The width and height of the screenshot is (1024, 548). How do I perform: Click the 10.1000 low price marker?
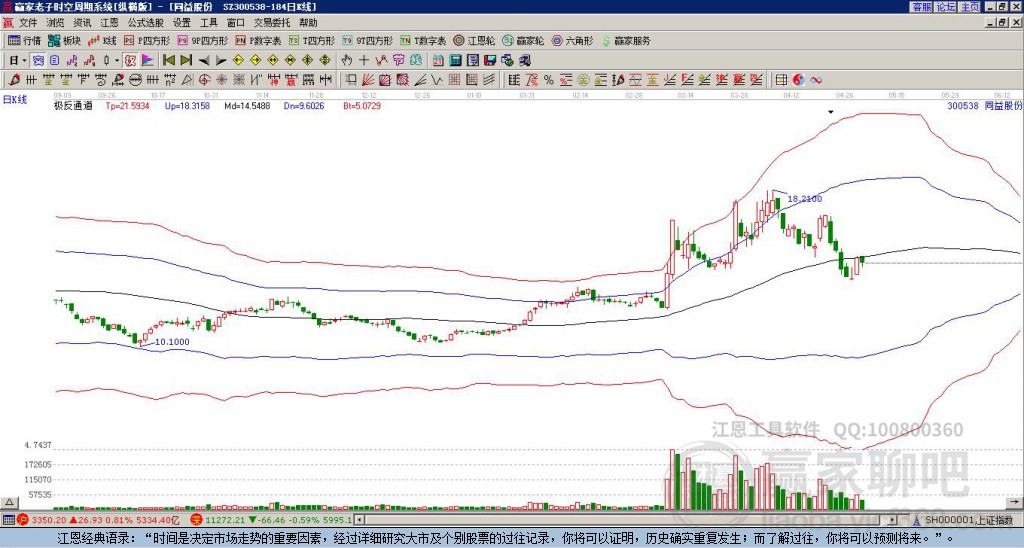pos(172,342)
